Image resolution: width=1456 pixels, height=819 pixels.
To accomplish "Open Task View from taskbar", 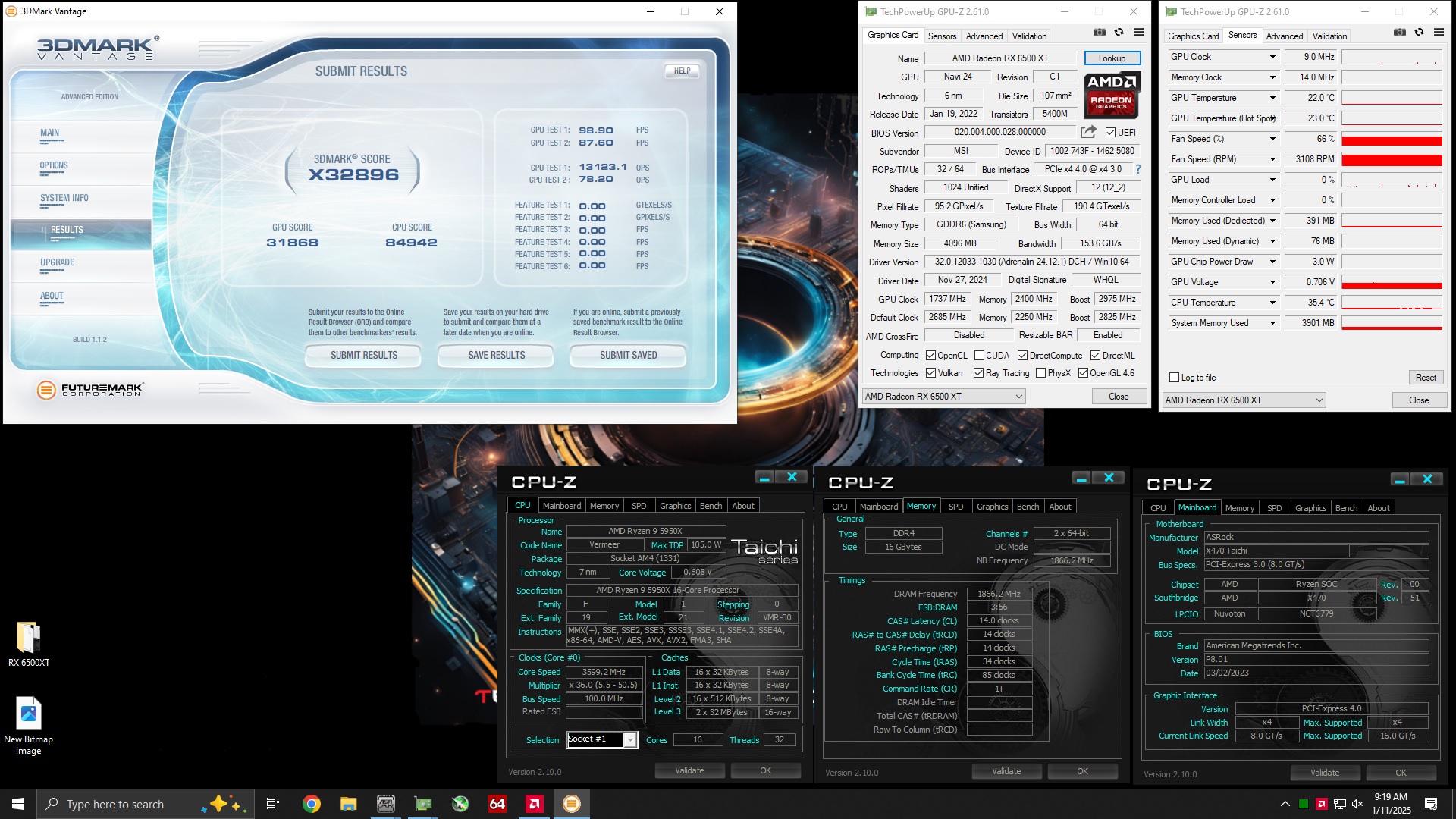I will tap(273, 804).
